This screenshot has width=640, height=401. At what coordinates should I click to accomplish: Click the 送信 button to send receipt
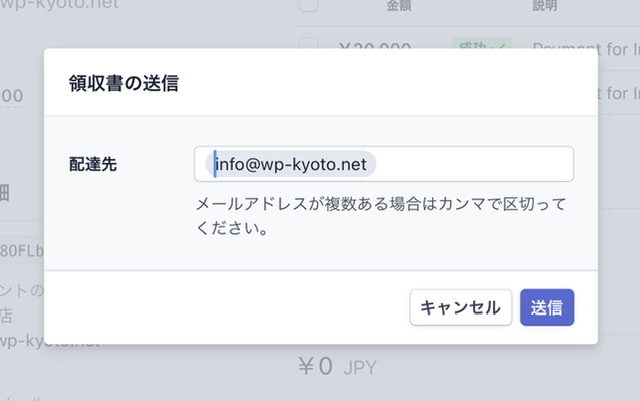click(x=547, y=308)
